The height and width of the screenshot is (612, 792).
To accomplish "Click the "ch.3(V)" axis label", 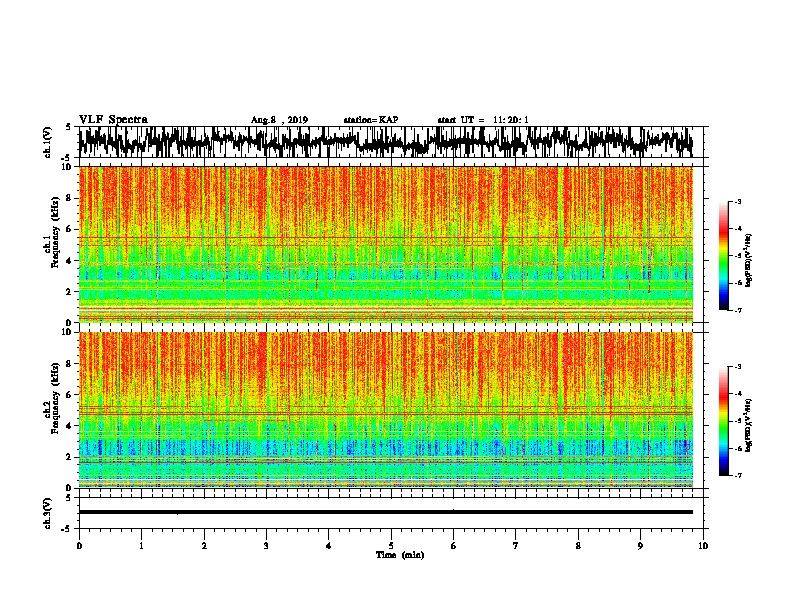I will click(47, 513).
